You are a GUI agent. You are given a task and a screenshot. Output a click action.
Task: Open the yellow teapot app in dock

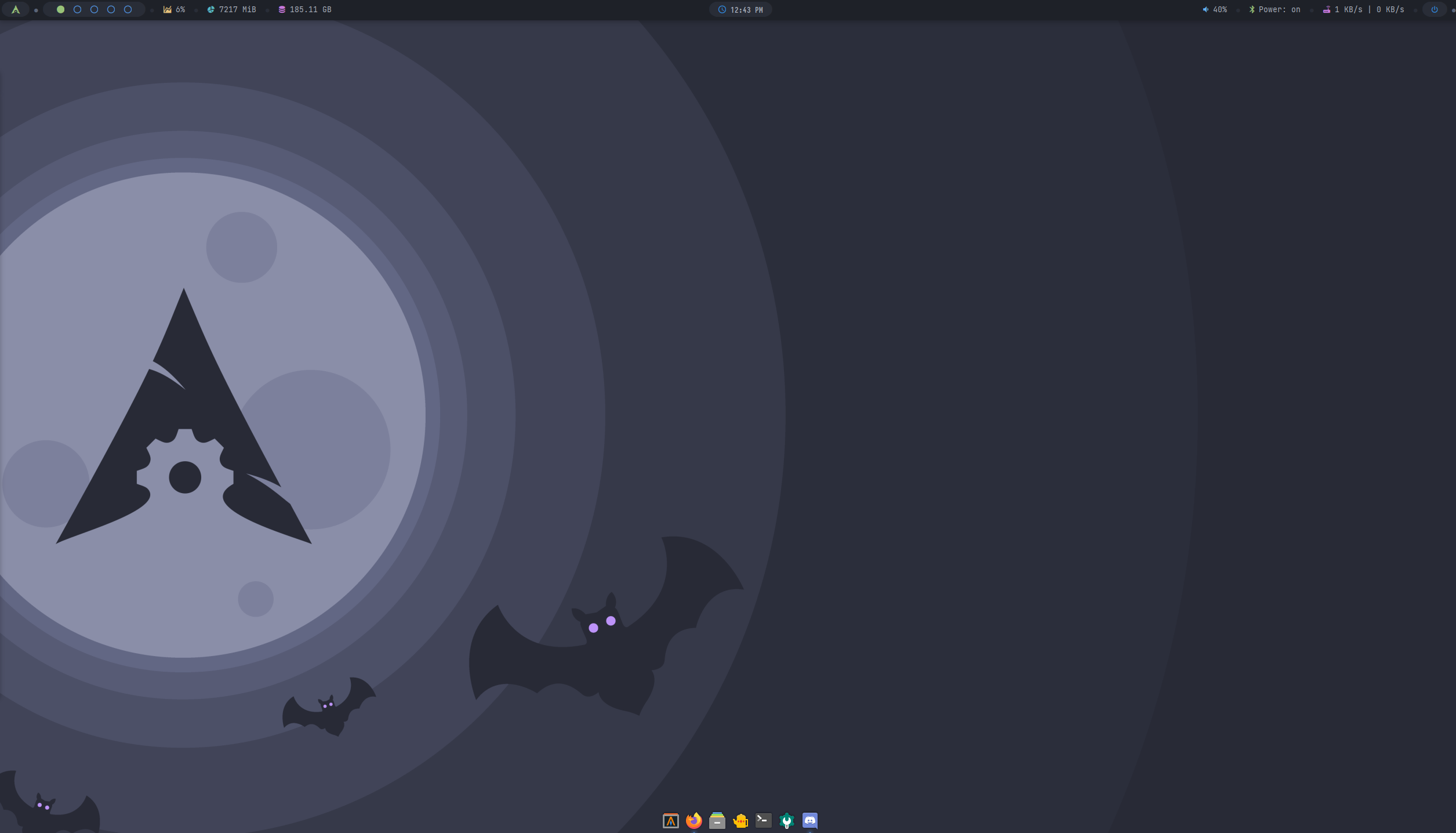pos(740,821)
